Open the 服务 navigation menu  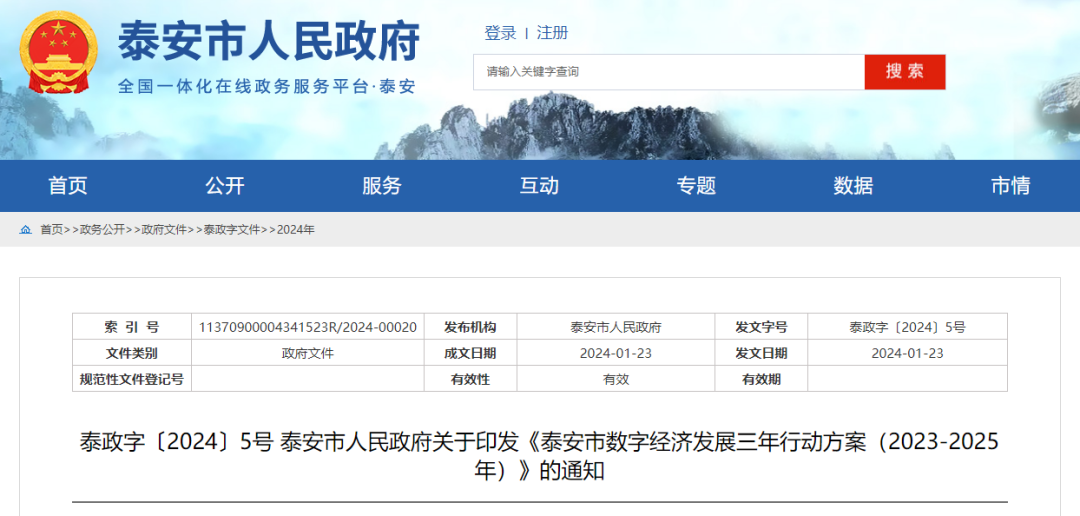pos(382,185)
